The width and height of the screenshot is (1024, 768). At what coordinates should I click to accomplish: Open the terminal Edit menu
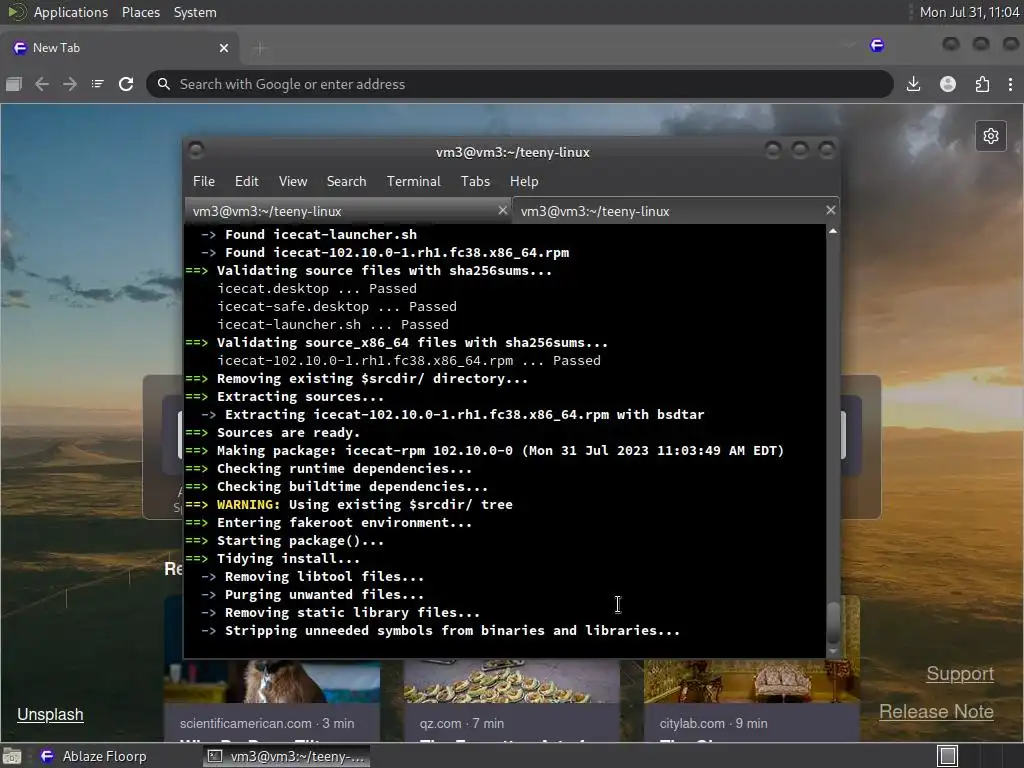coord(247,181)
